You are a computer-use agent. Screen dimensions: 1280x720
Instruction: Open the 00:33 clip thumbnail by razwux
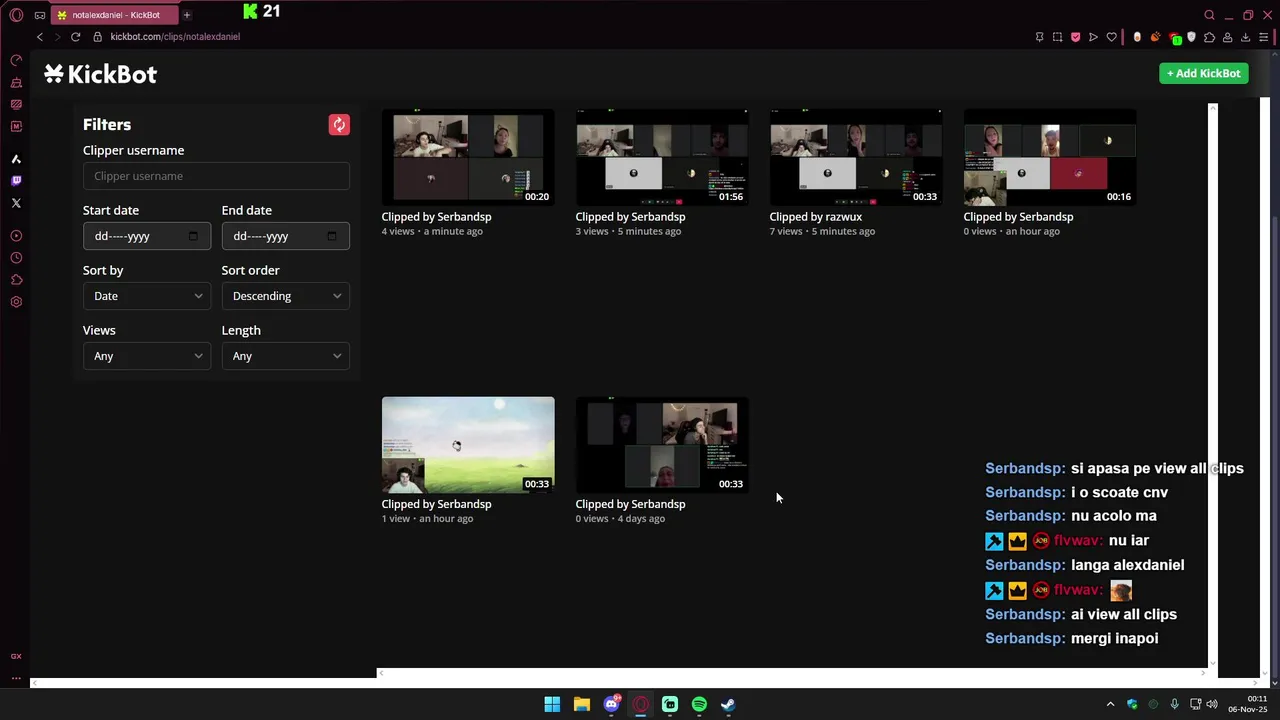(x=856, y=157)
